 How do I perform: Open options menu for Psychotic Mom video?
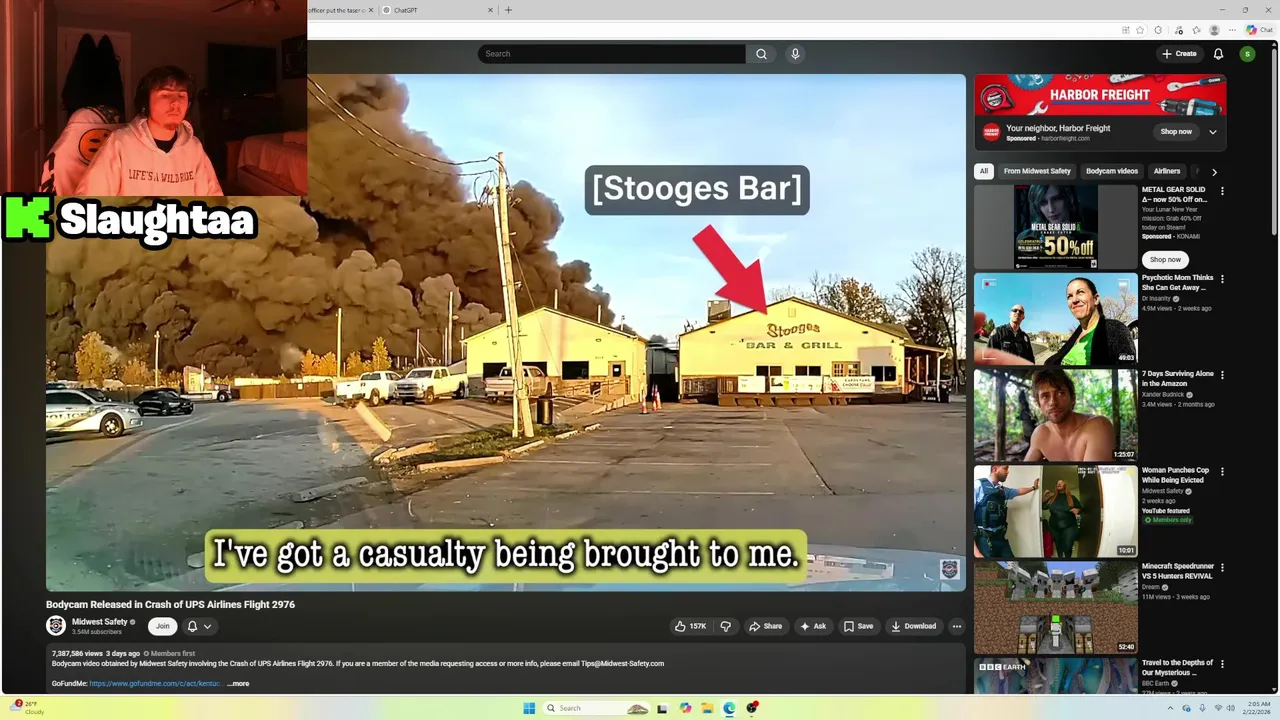[x=1222, y=279]
